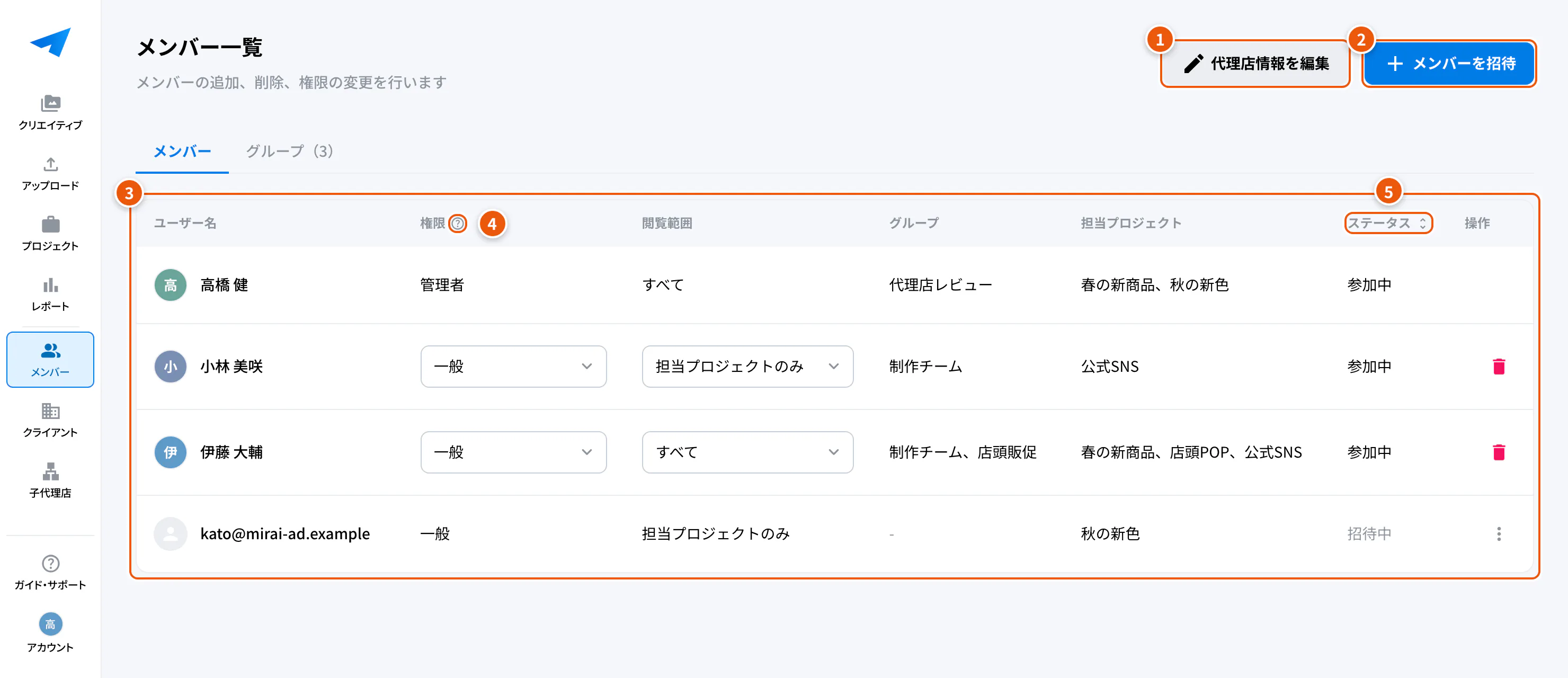Click 制作チーム、店頭販促 group cell

(x=963, y=452)
